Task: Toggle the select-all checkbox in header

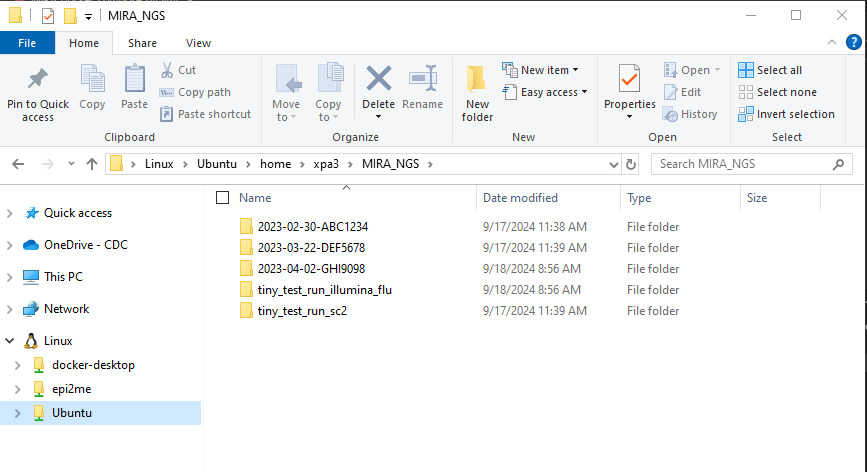Action: pyautogui.click(x=222, y=198)
